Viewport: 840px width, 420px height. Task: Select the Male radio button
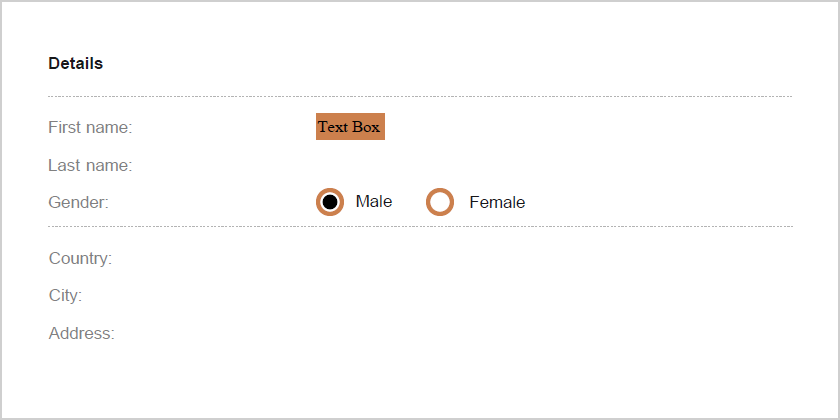330,202
